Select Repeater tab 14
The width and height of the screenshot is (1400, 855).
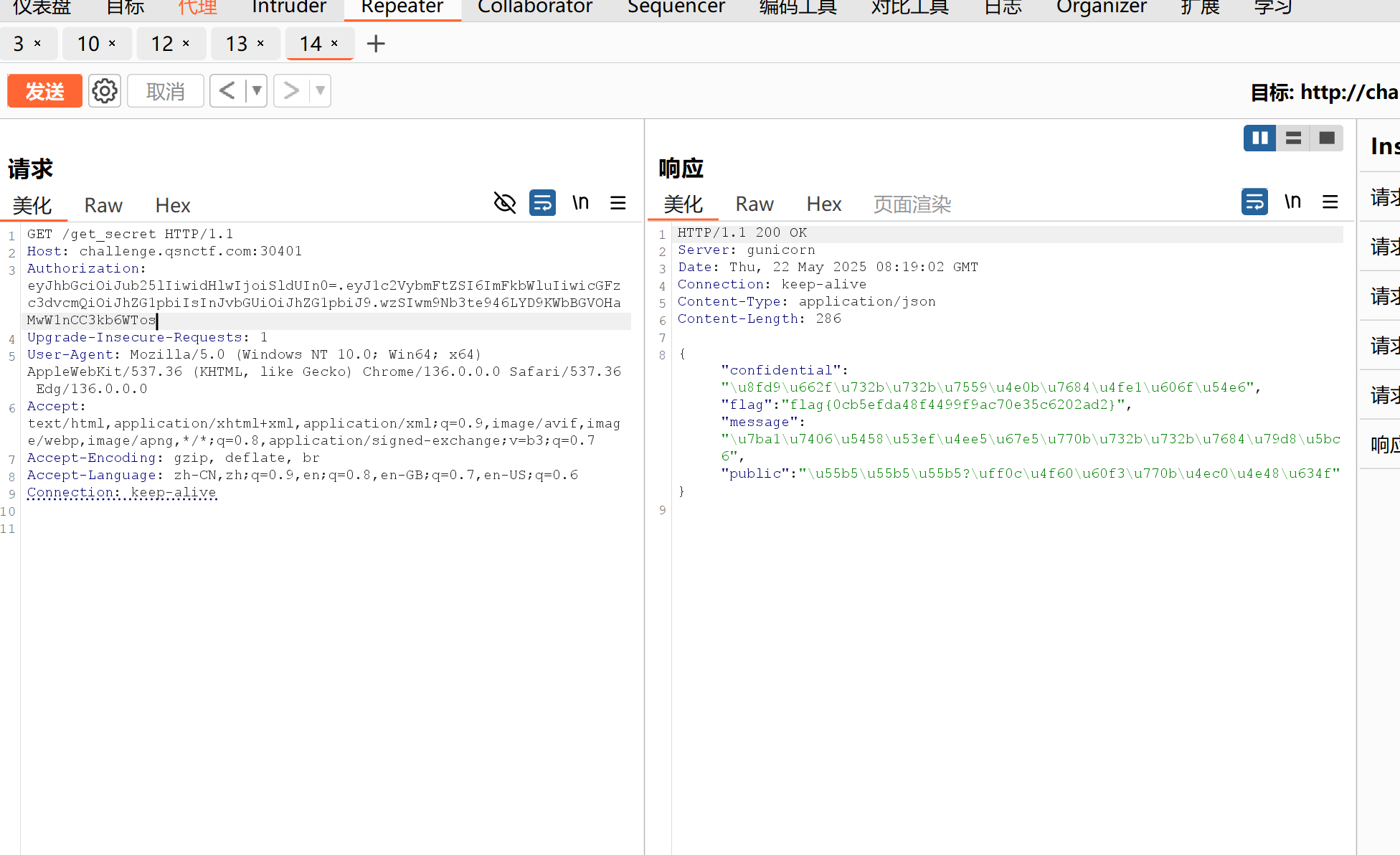pos(311,44)
